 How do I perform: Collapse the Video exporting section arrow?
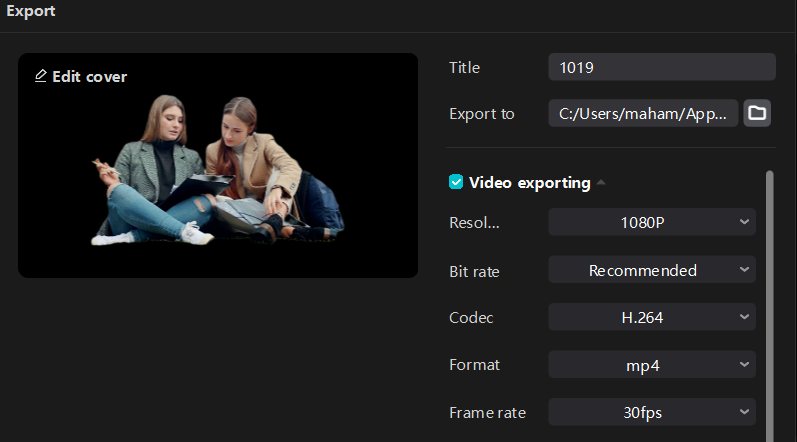(601, 182)
